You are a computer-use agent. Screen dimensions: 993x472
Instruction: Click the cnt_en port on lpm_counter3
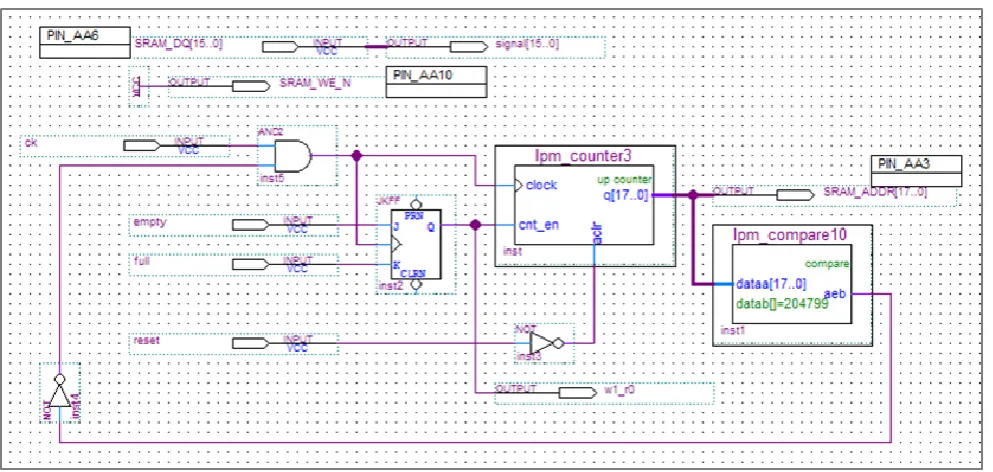click(x=538, y=224)
